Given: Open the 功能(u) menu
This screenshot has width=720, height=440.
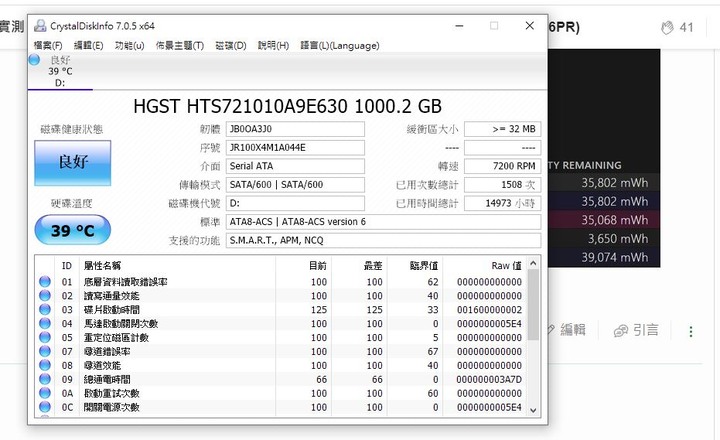Looking at the screenshot, I should pyautogui.click(x=129, y=45).
